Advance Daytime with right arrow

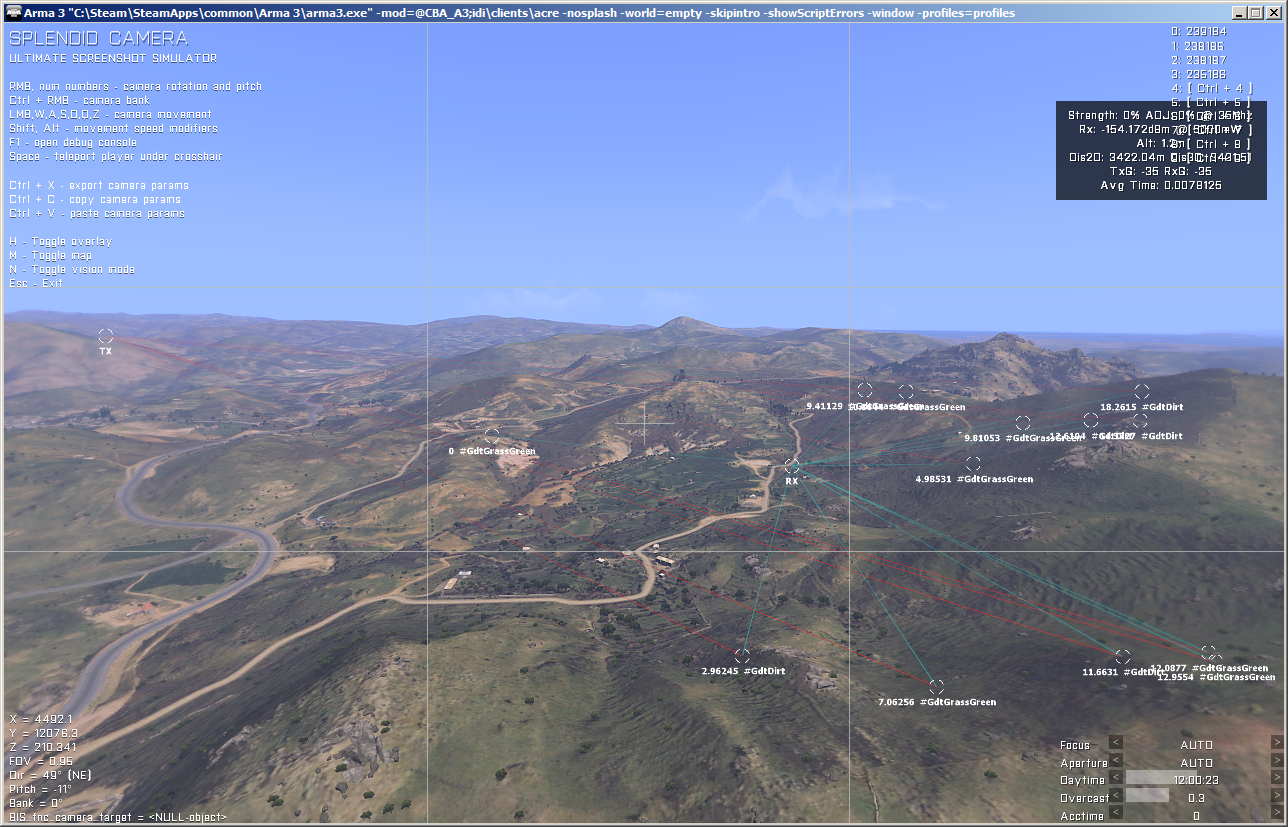click(x=1277, y=778)
